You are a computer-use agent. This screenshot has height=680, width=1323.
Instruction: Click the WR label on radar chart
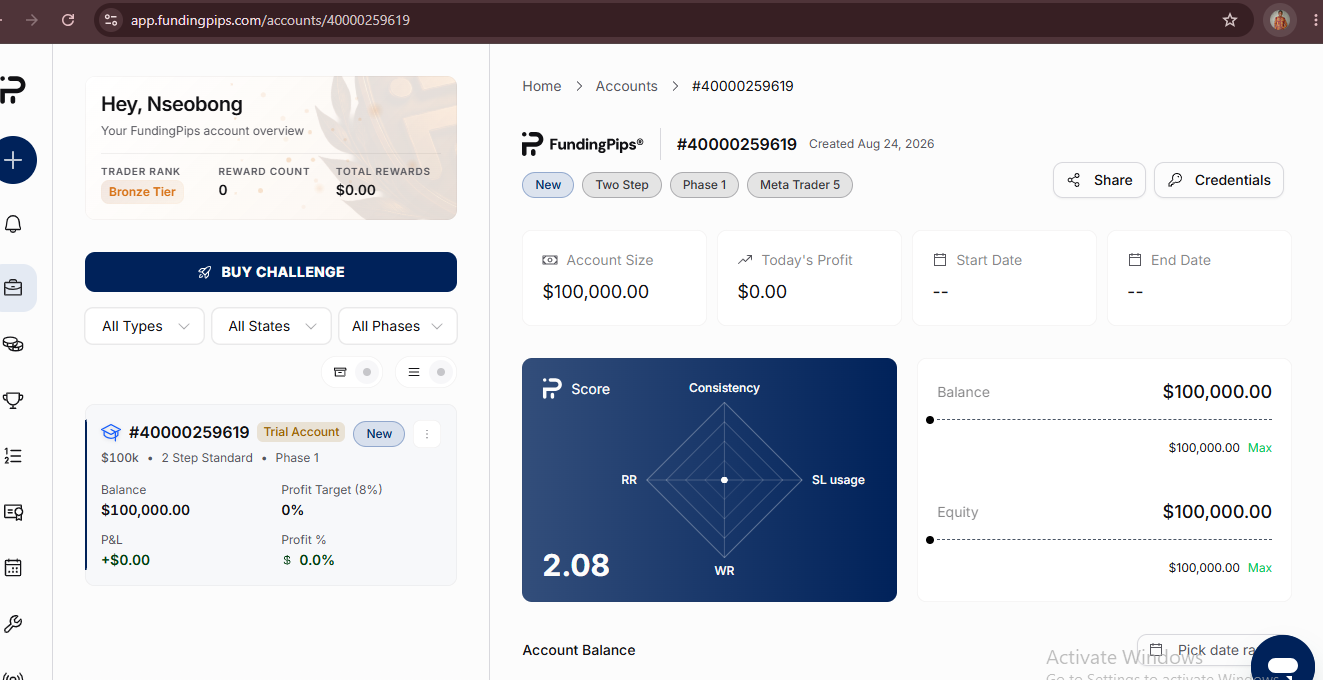click(724, 571)
